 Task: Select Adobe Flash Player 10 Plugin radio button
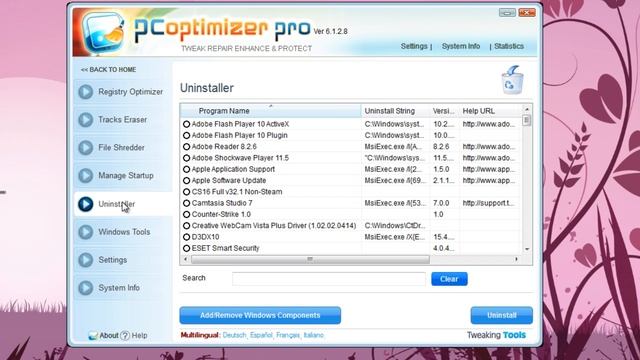click(187, 136)
